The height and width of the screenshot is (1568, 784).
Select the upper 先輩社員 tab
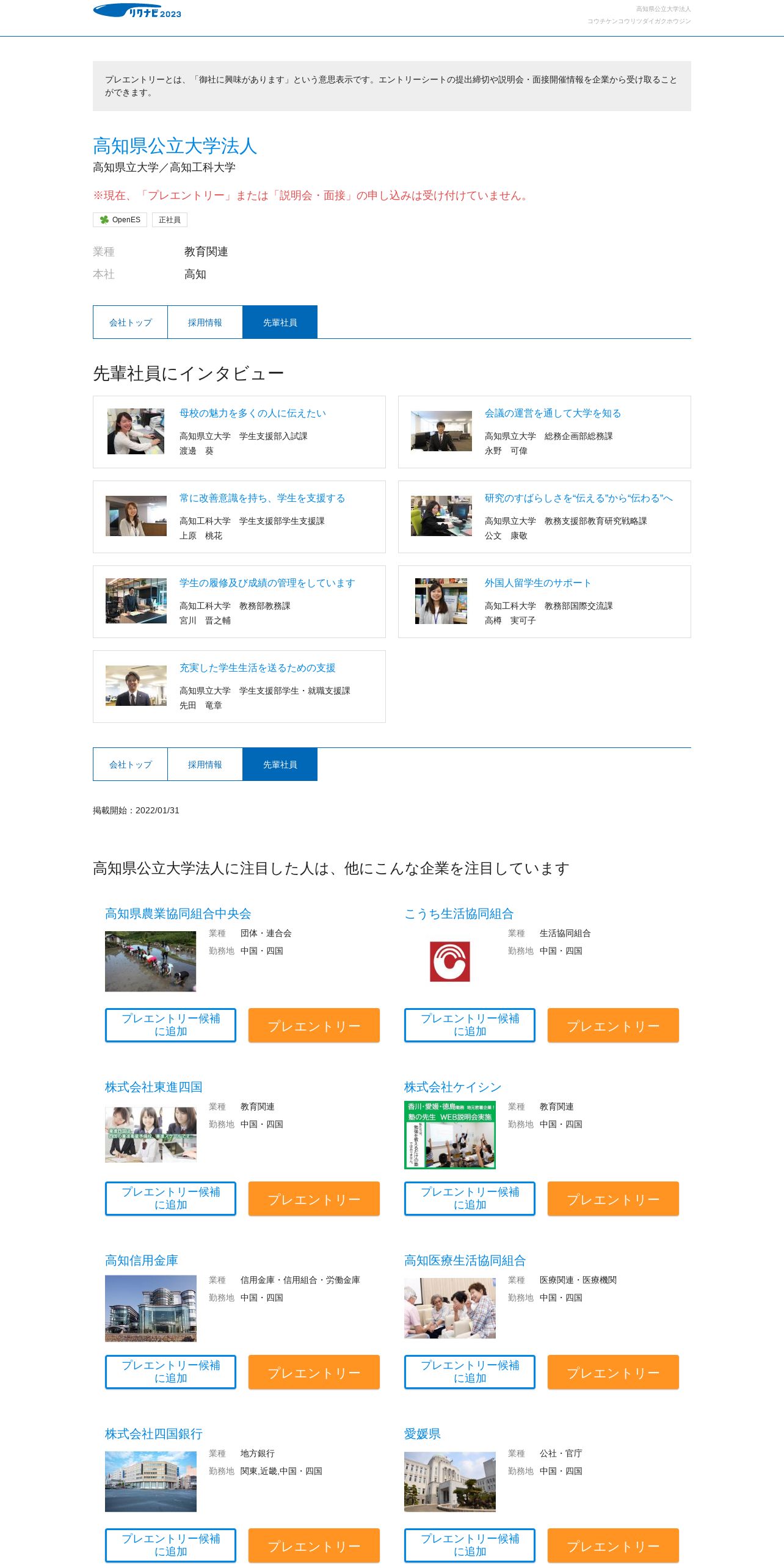280,322
